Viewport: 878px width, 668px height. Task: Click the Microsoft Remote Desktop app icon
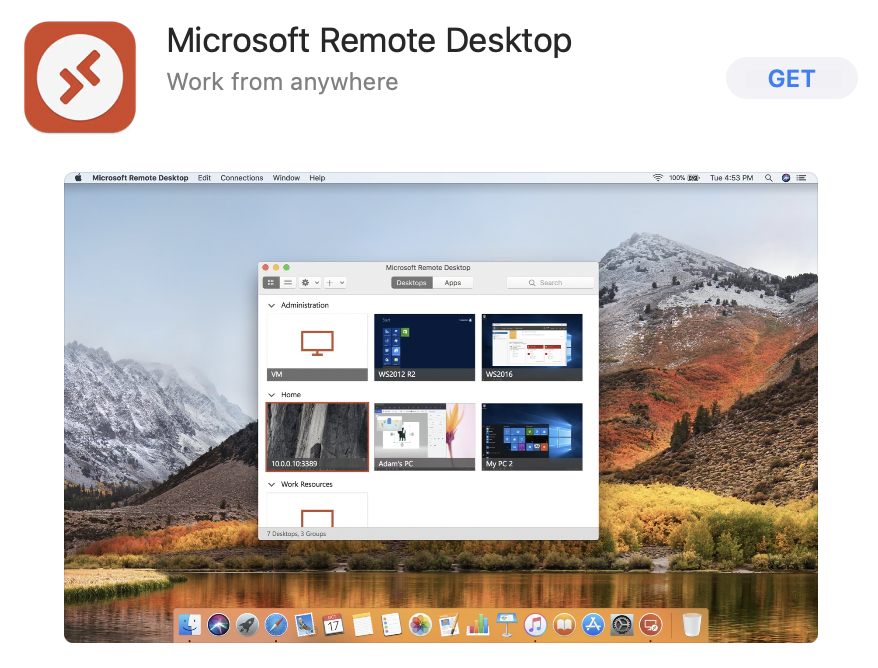pos(79,77)
